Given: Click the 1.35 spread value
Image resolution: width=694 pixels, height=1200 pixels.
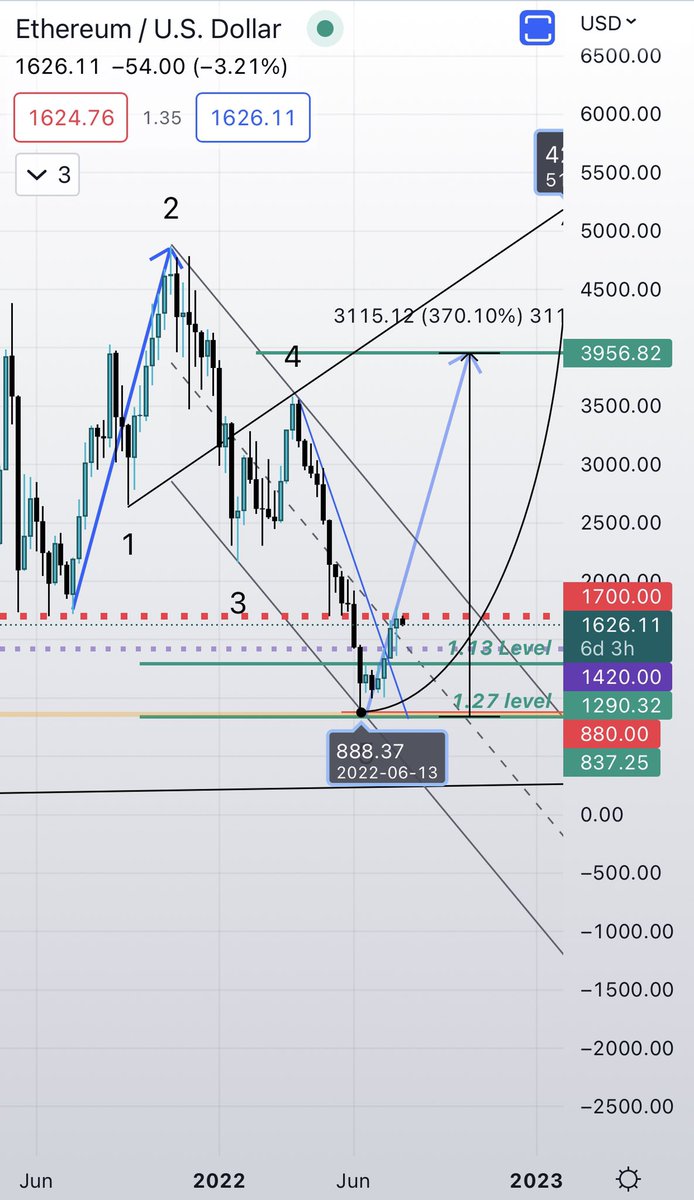Looking at the screenshot, I should [x=161, y=118].
